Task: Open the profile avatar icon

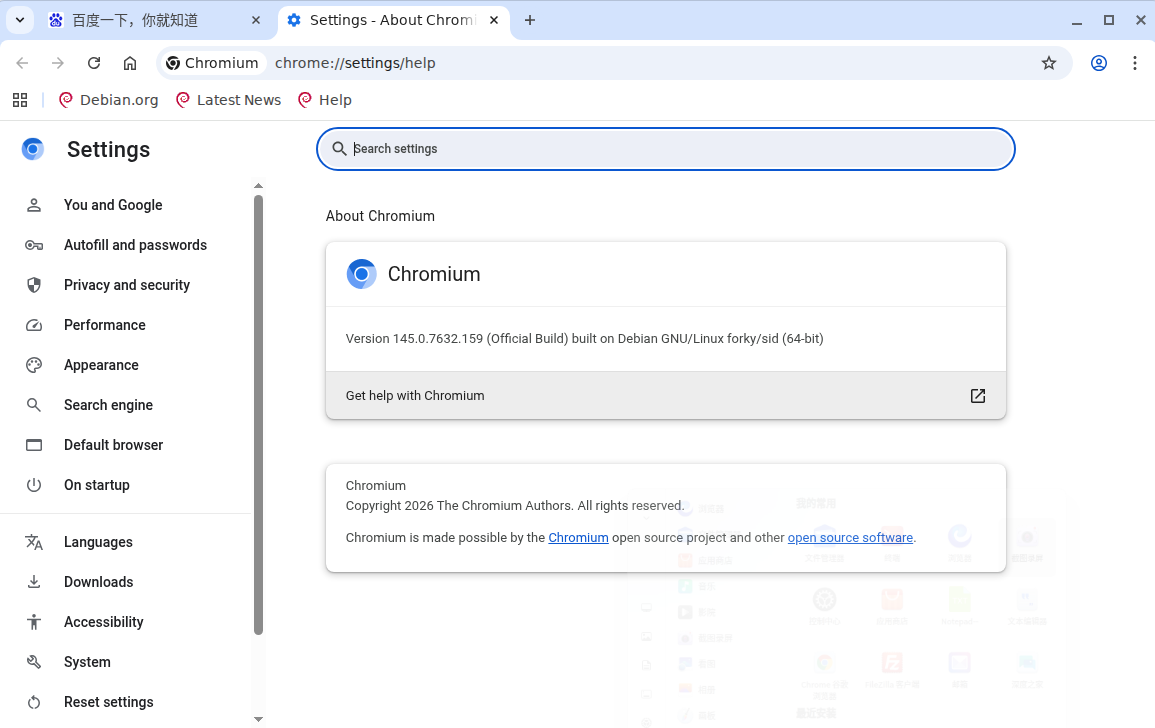Action: [x=1099, y=63]
